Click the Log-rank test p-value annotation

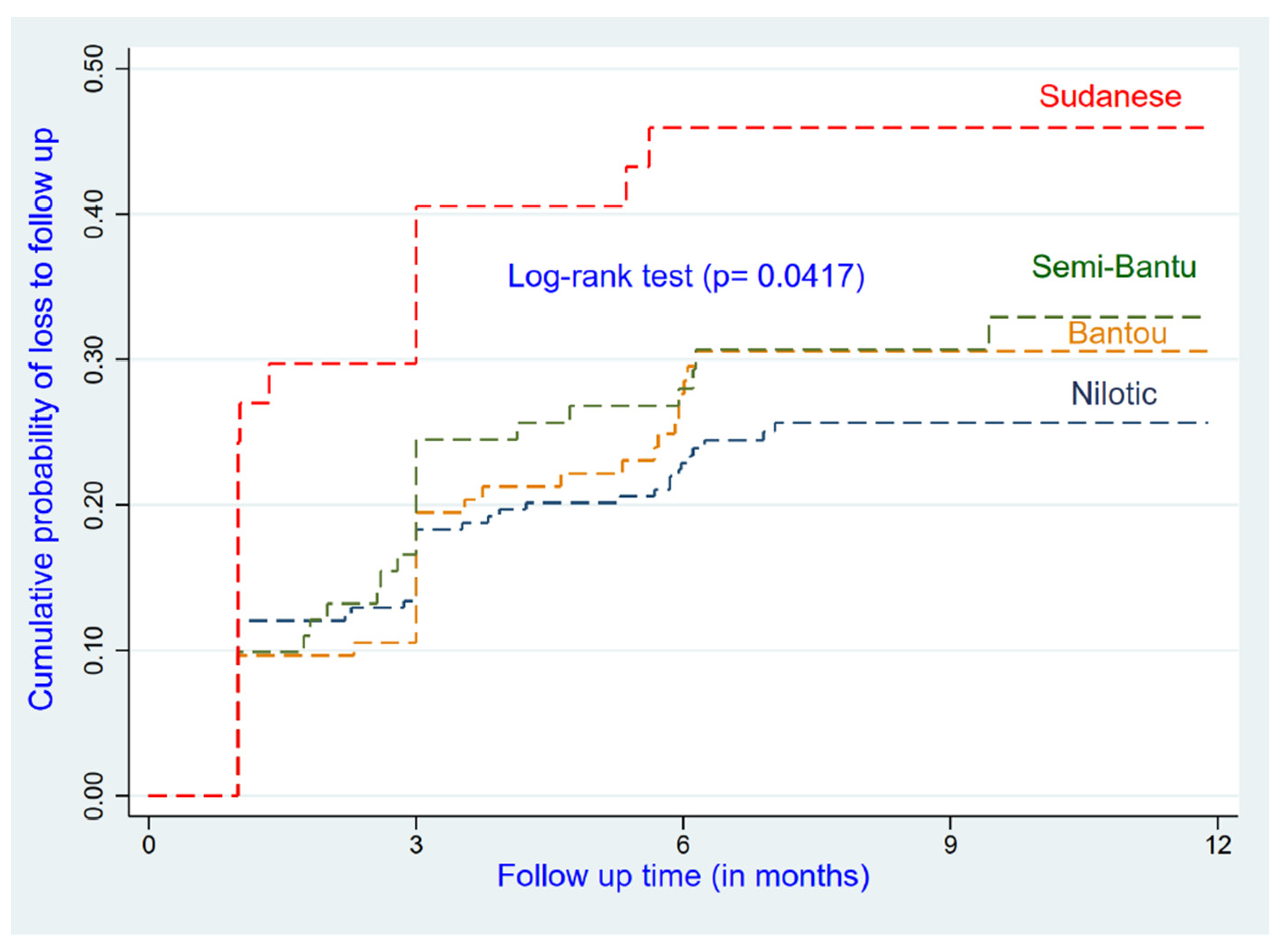click(x=685, y=276)
